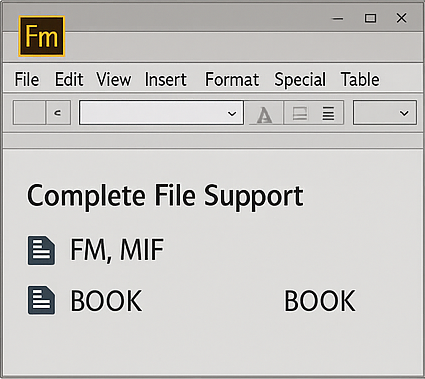425x379 pixels.
Task: Click the document icon beside BOOK
Action: [41, 300]
